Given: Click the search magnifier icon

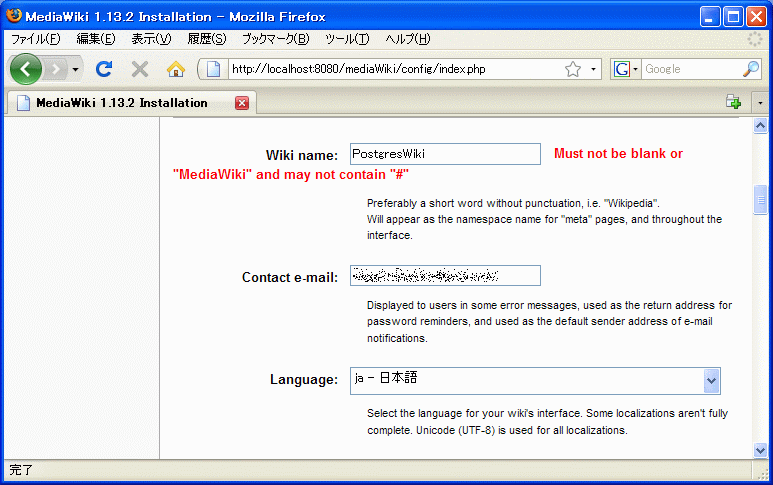Looking at the screenshot, I should pos(751,69).
